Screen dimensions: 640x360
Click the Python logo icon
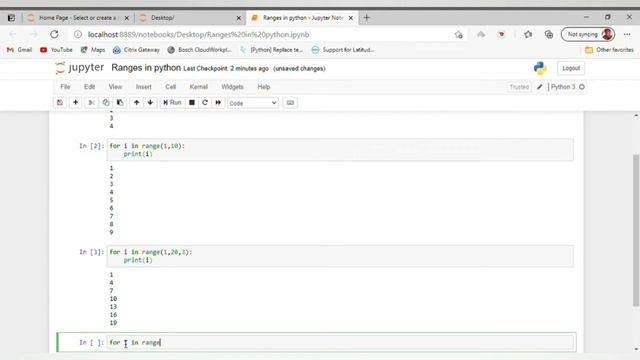[x=540, y=68]
